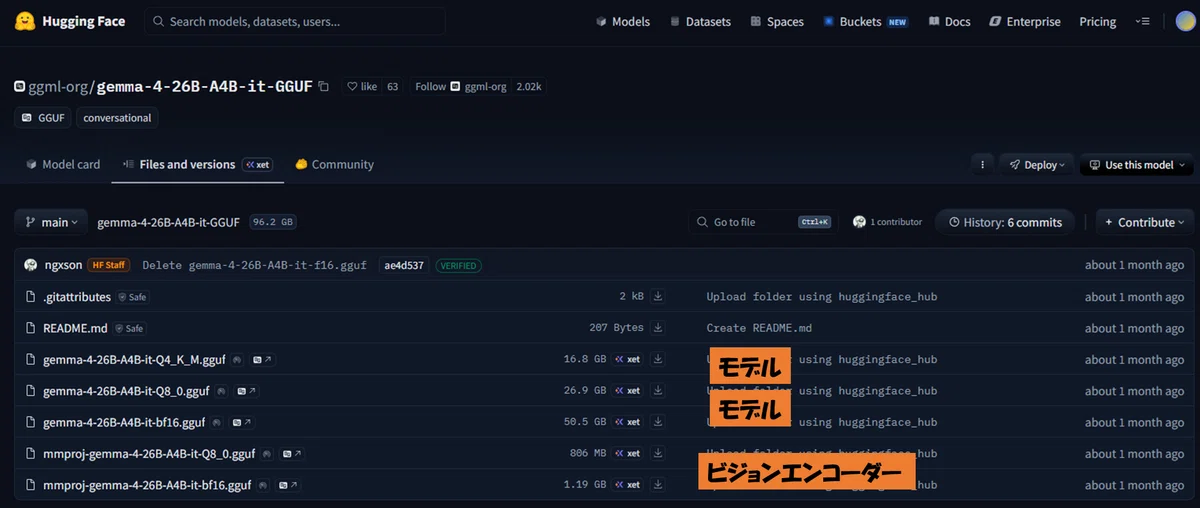Click the pickle scan icon on Q4_K_M row
Screen dimensions: 1200x508
237,359
